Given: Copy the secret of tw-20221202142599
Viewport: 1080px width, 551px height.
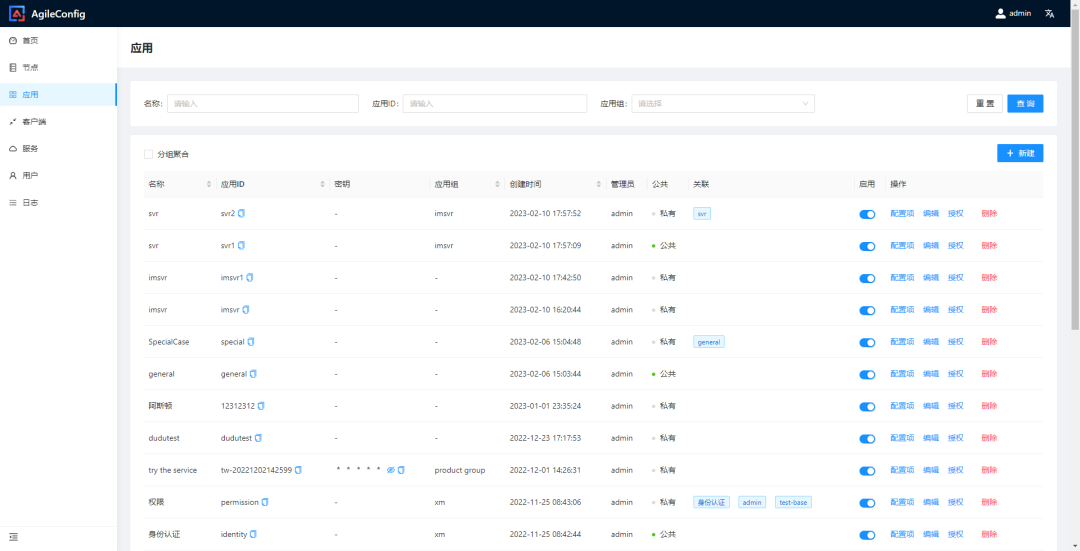Looking at the screenshot, I should pos(401,470).
